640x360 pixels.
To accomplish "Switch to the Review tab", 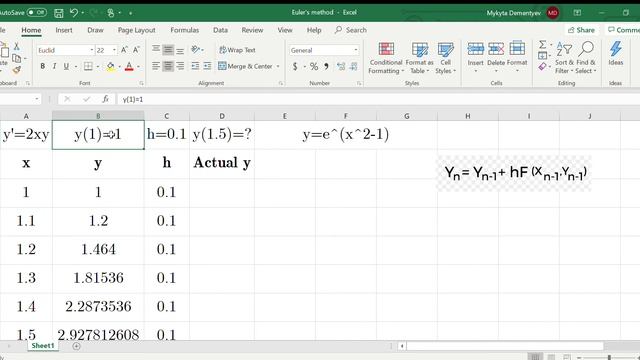I will tap(252, 30).
